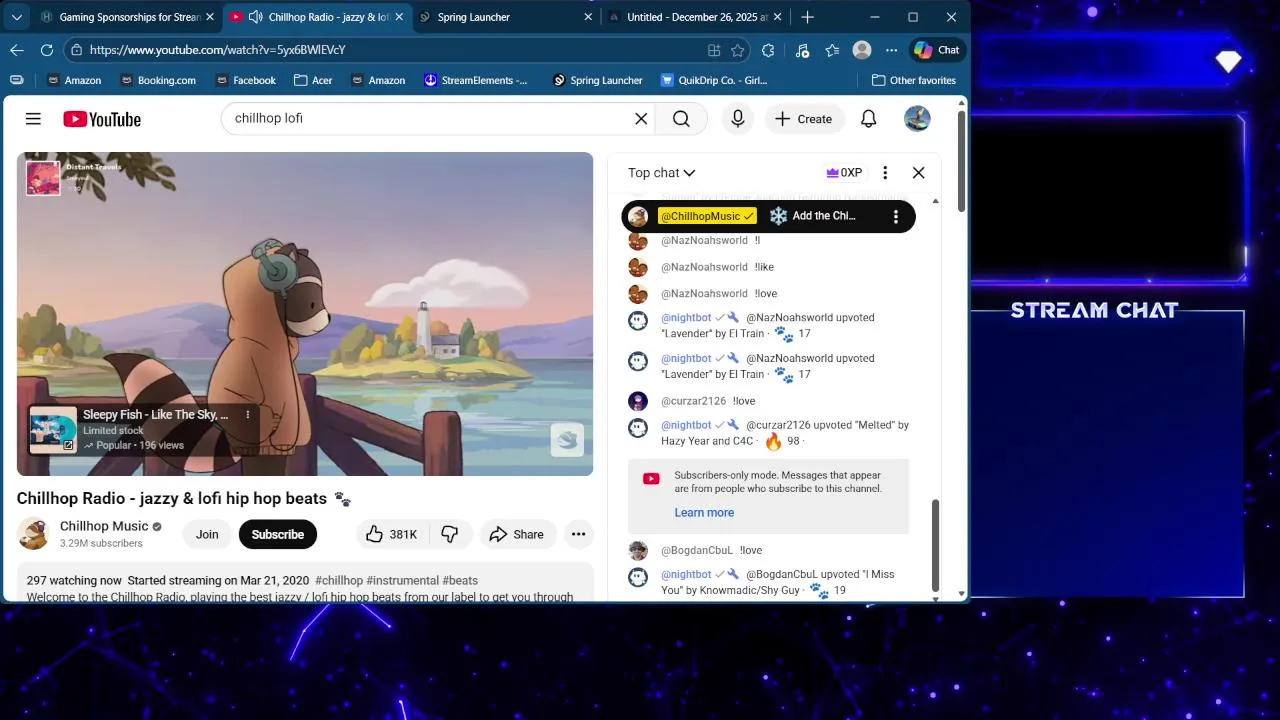Click the browser back arrow
Screen dimensions: 1280x720
point(17,50)
